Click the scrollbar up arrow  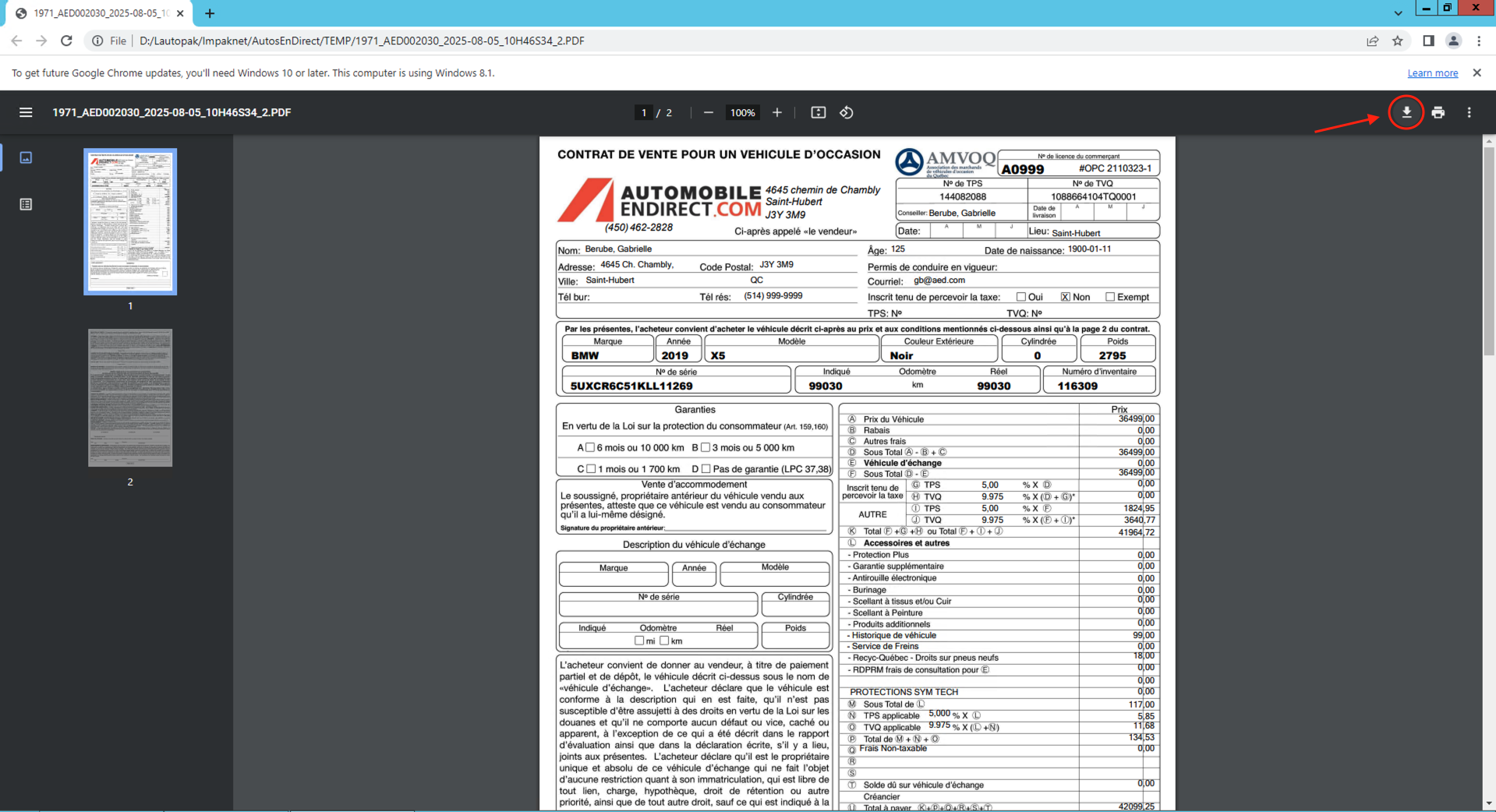pos(1489,141)
